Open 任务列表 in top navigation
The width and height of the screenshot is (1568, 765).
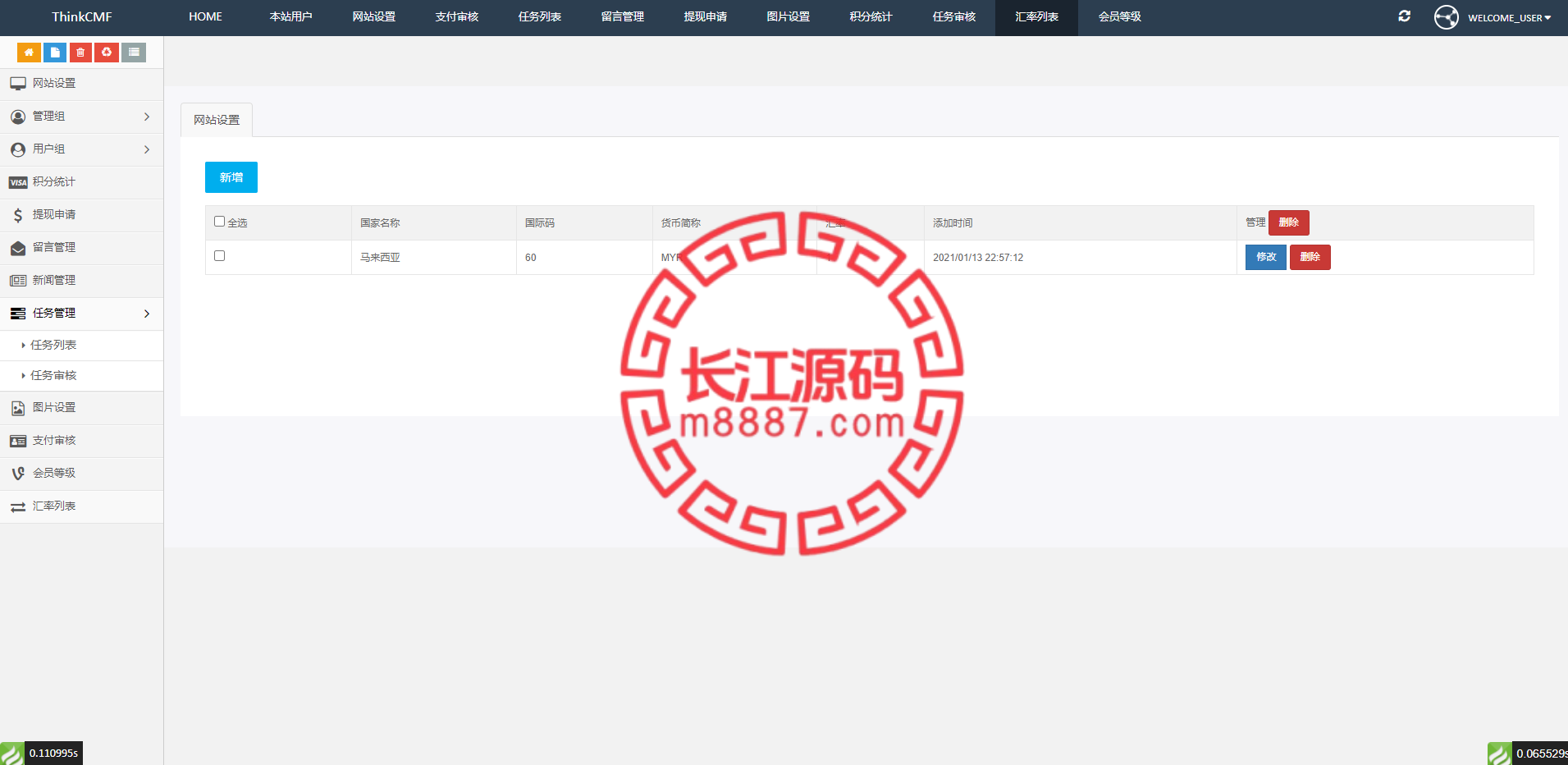click(540, 17)
